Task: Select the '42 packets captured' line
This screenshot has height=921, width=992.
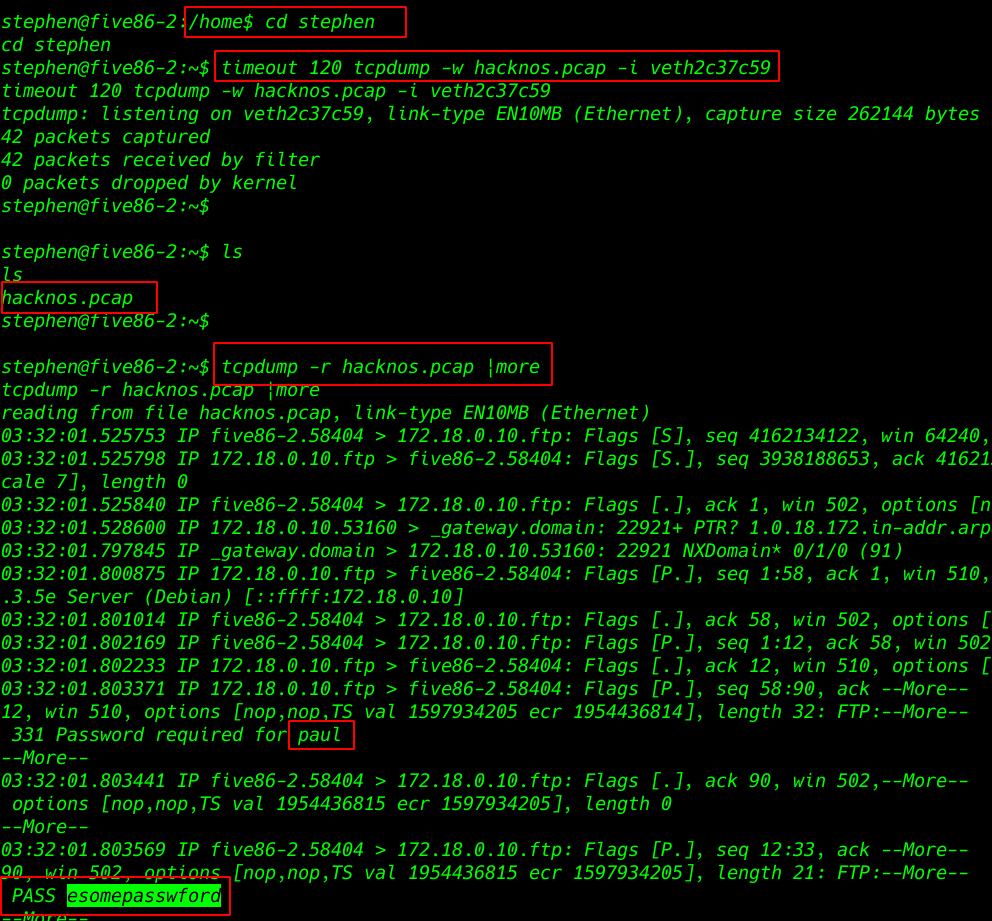Action: coord(106,137)
